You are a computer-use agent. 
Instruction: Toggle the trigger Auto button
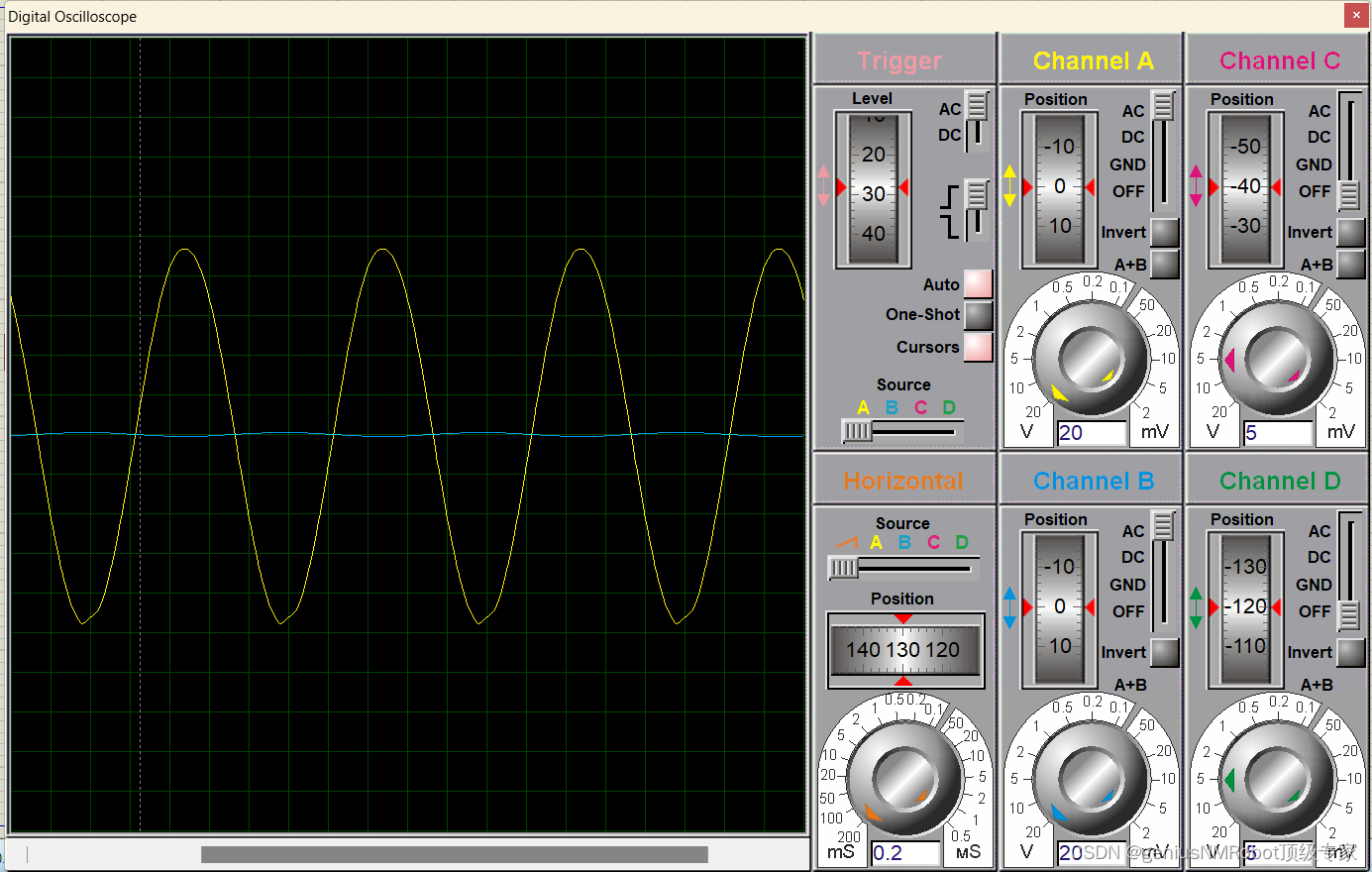point(978,283)
